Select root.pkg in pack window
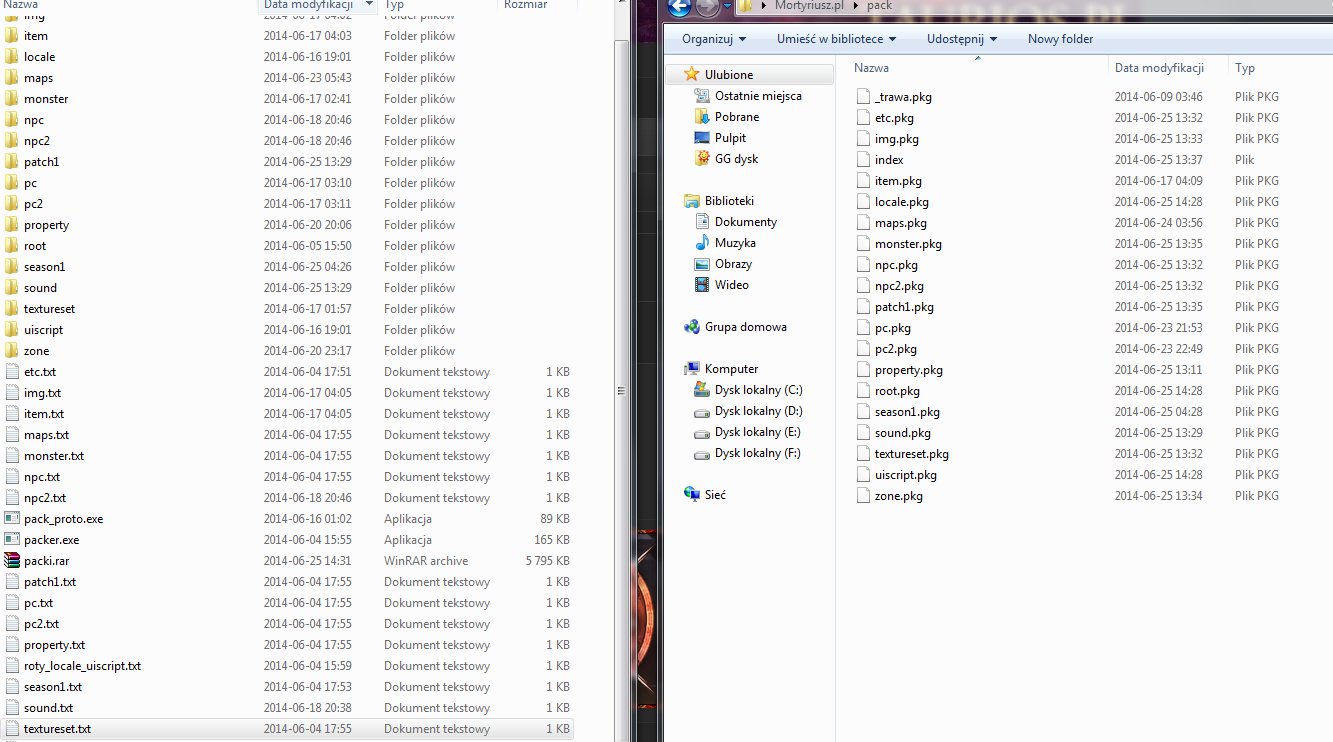Image resolution: width=1333 pixels, height=742 pixels. (897, 391)
